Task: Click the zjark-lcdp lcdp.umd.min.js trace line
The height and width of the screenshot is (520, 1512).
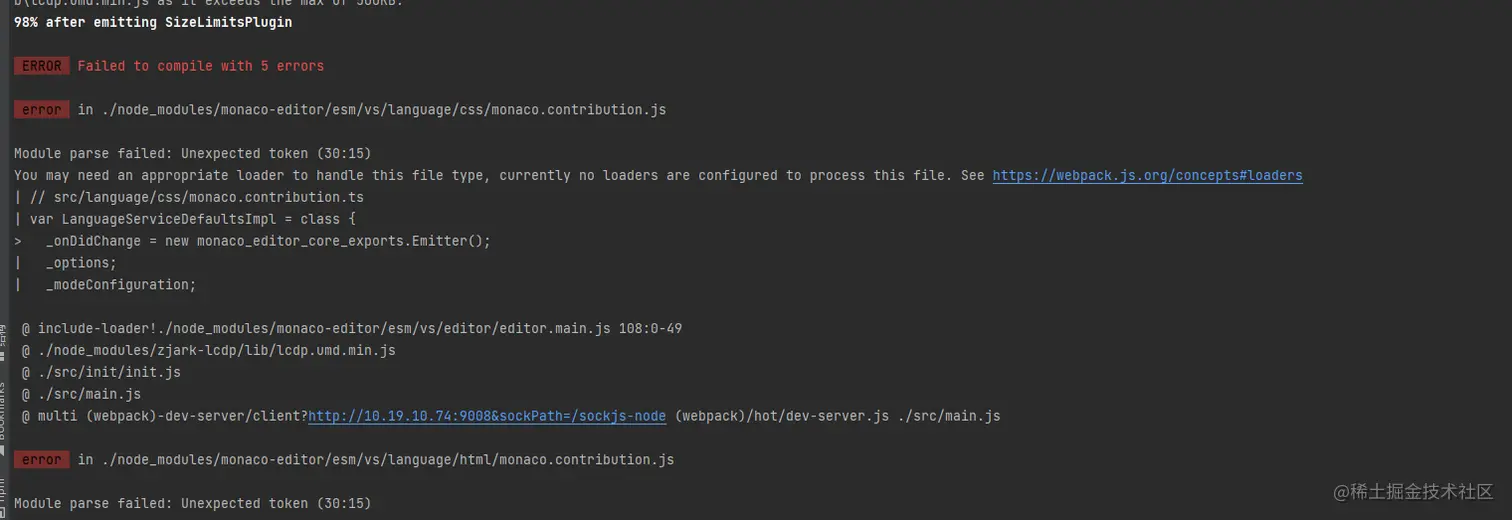Action: [x=208, y=350]
